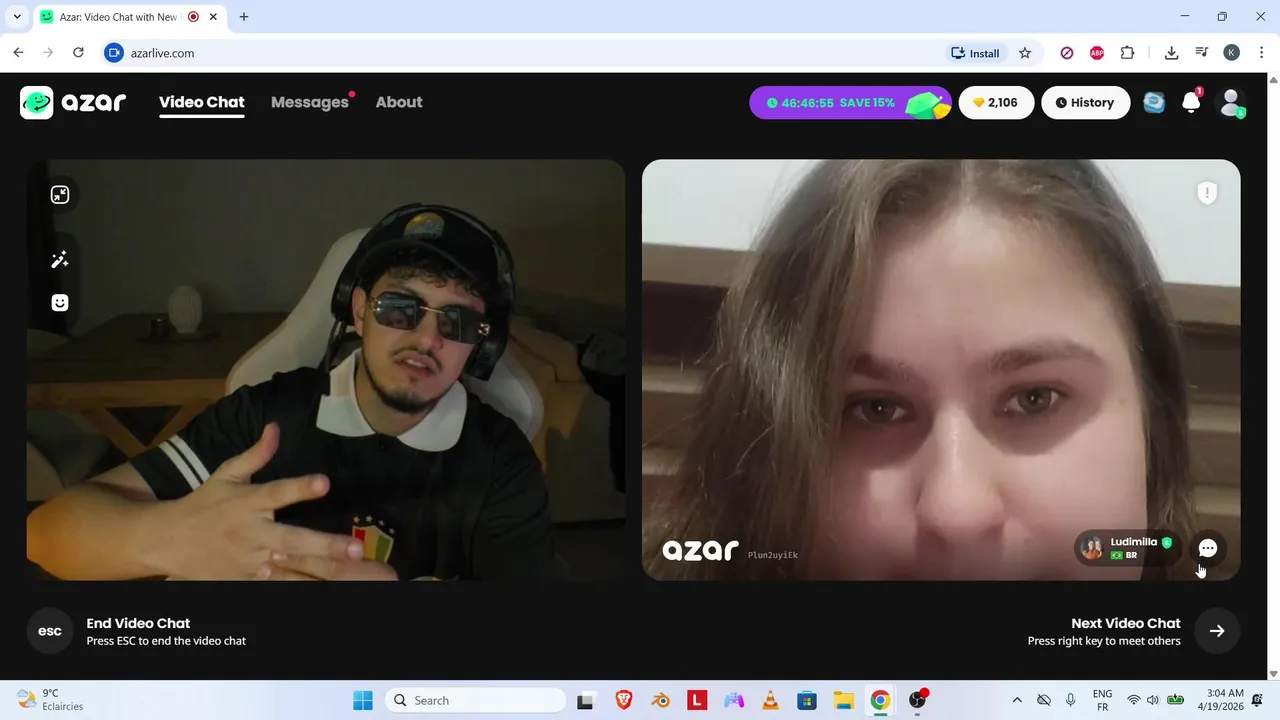
Task: Reload the azarlive.com page
Action: (78, 53)
